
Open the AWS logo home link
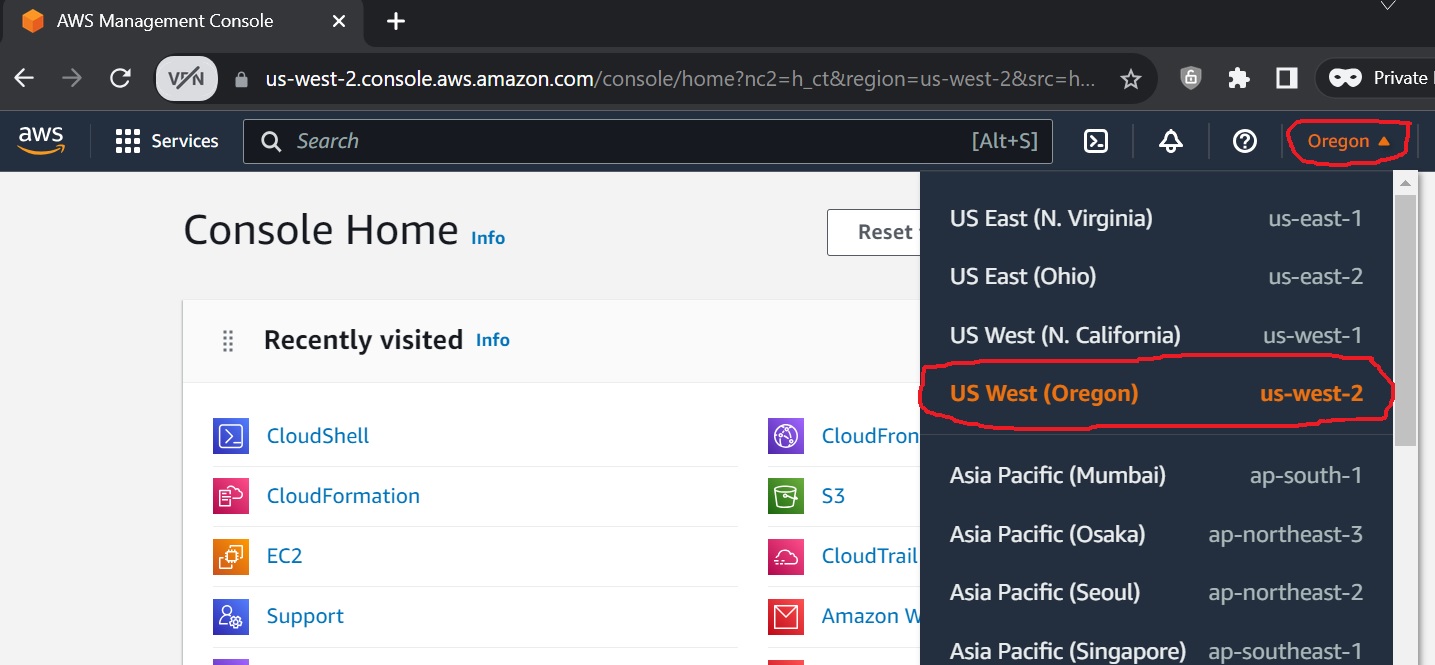coord(41,141)
